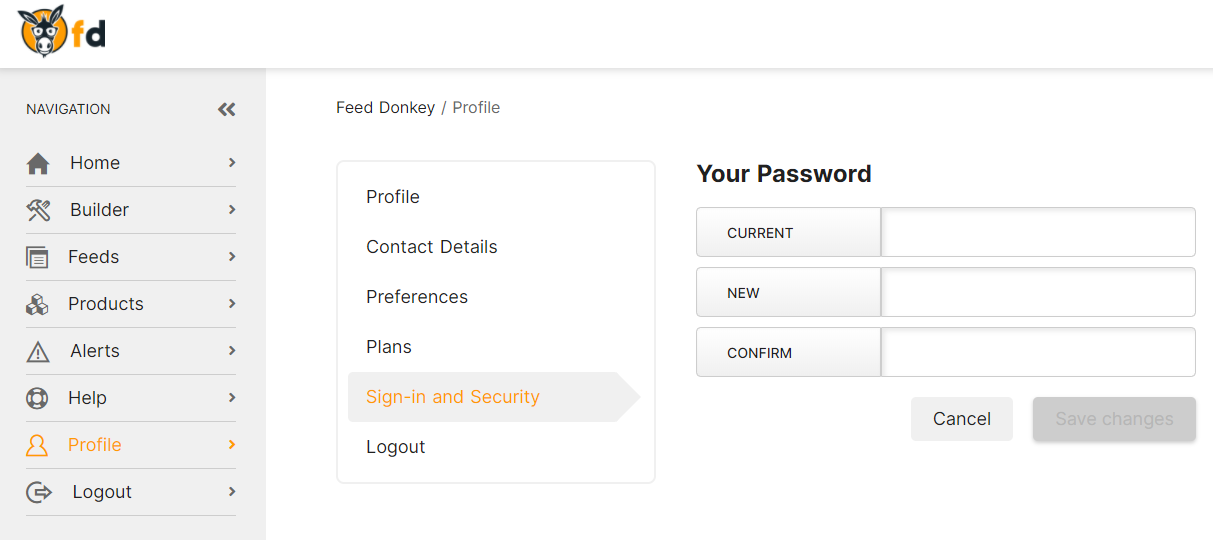Click the Feed Donkey breadcrumb link
The height and width of the screenshot is (540, 1213).
tap(385, 107)
